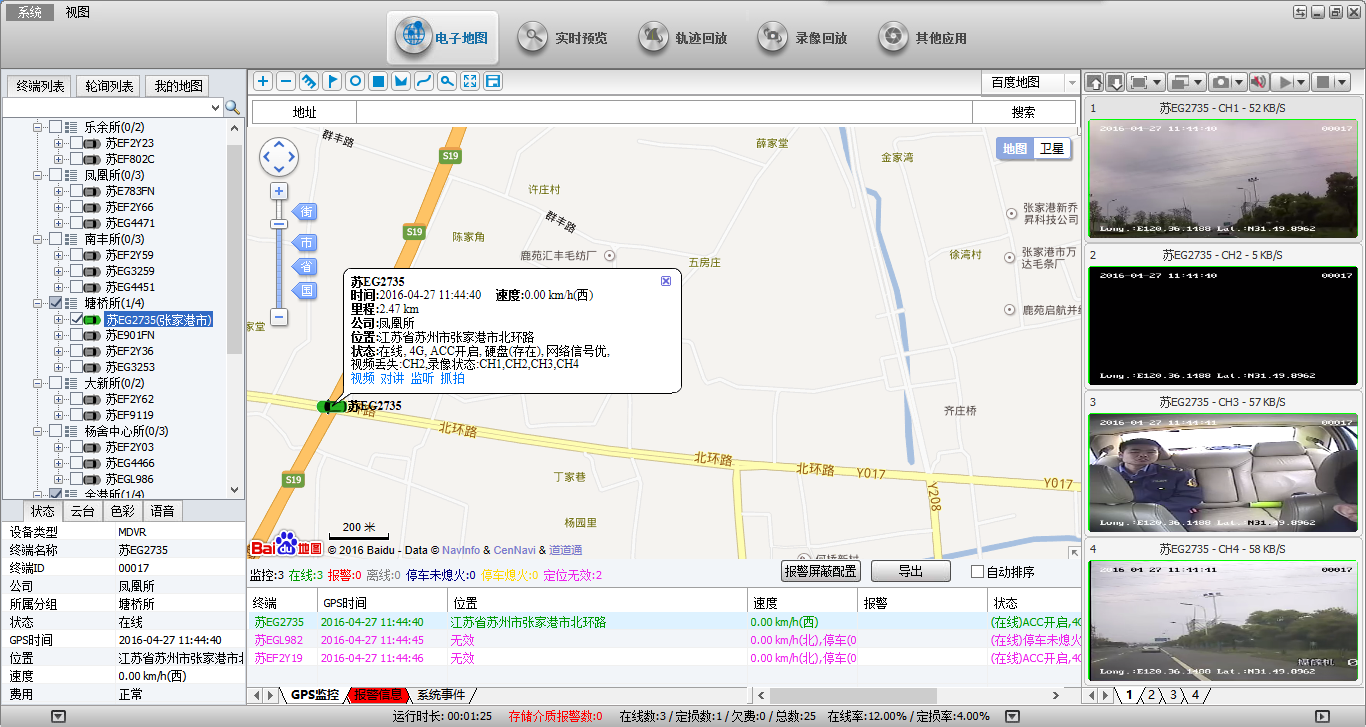Open the 百度地图 map source dropdown
Viewport: 1366px width, 727px height.
[x=1071, y=82]
